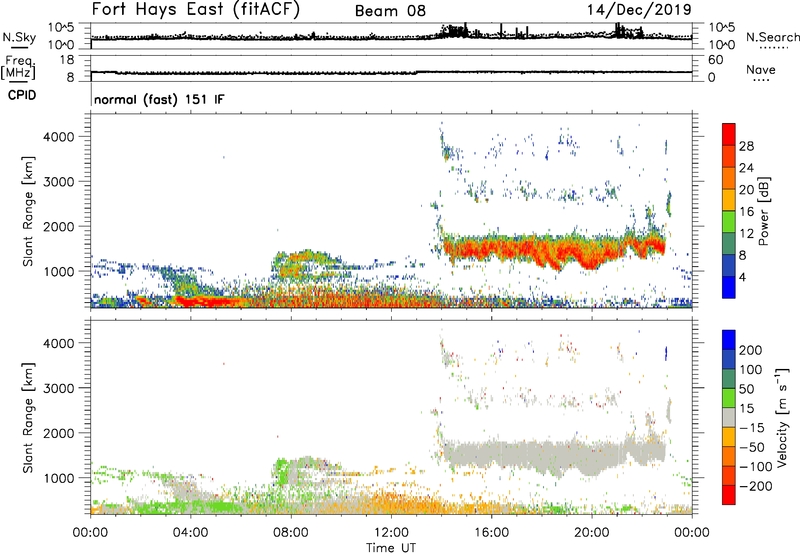Click the '-50' label on the velocity color bar
This screenshot has width=800, height=554.
tap(752, 447)
